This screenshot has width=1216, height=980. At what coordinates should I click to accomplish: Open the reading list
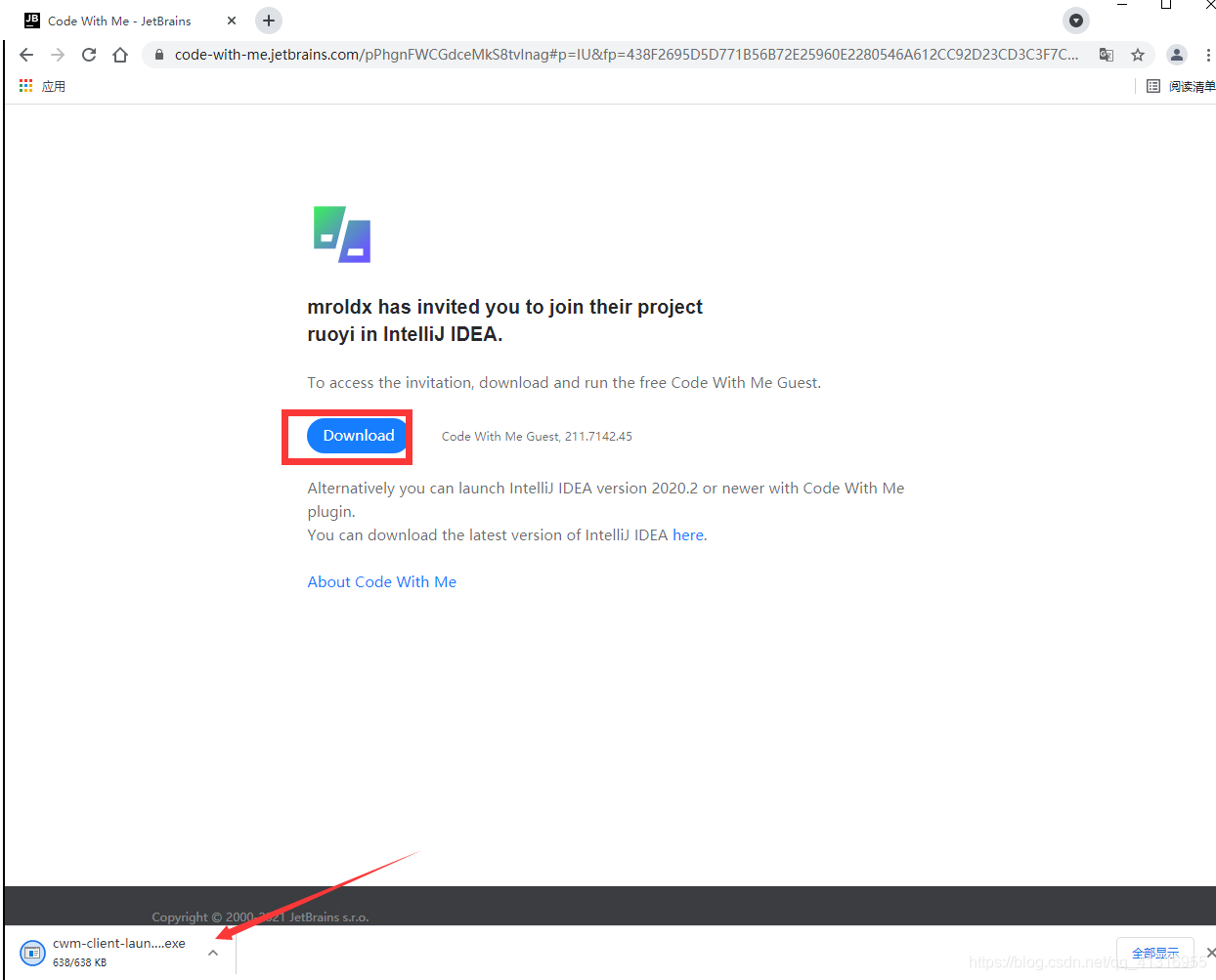click(x=1181, y=86)
